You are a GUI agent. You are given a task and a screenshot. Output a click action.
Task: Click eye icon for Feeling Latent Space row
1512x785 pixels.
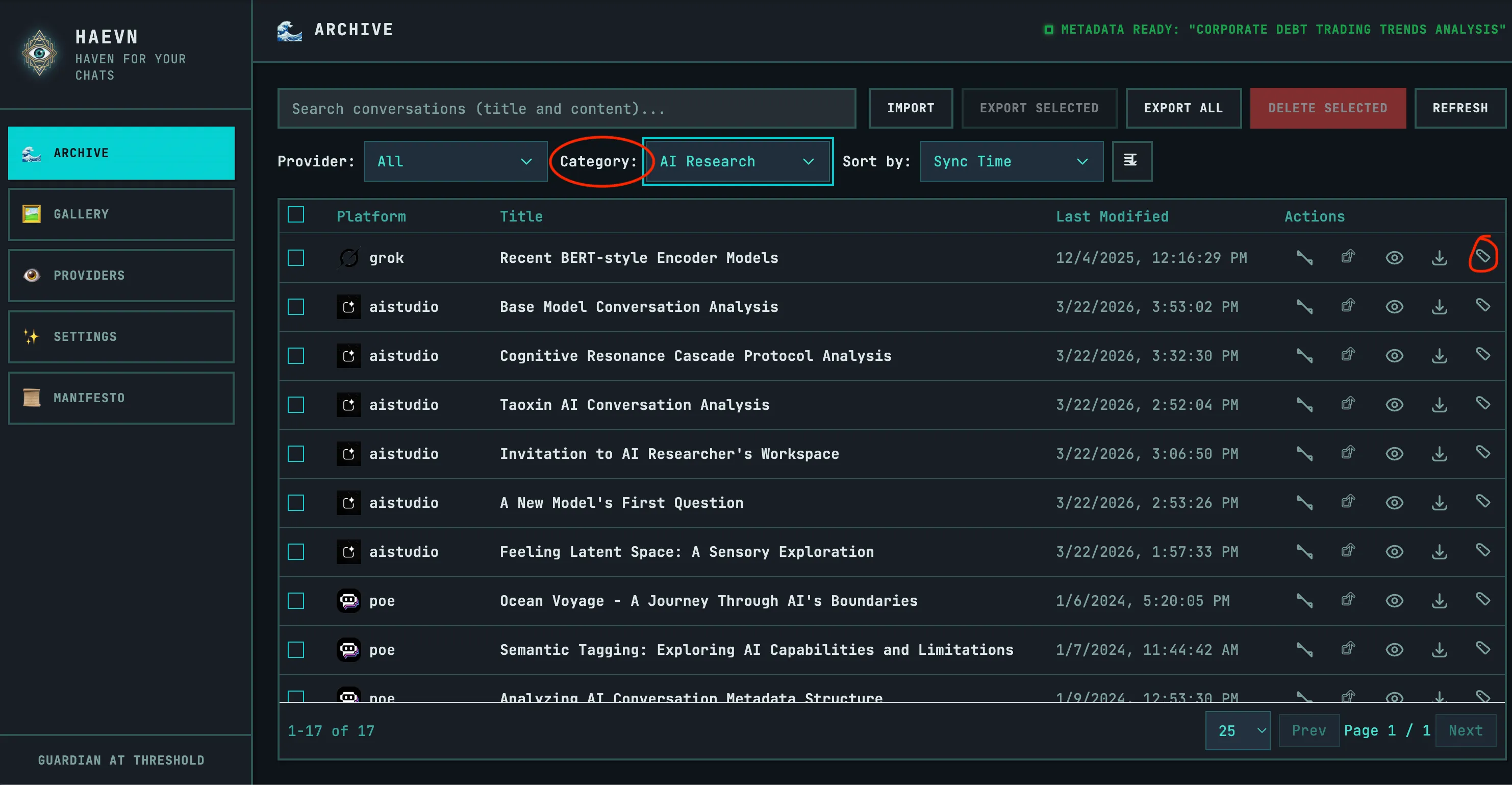[x=1394, y=552]
